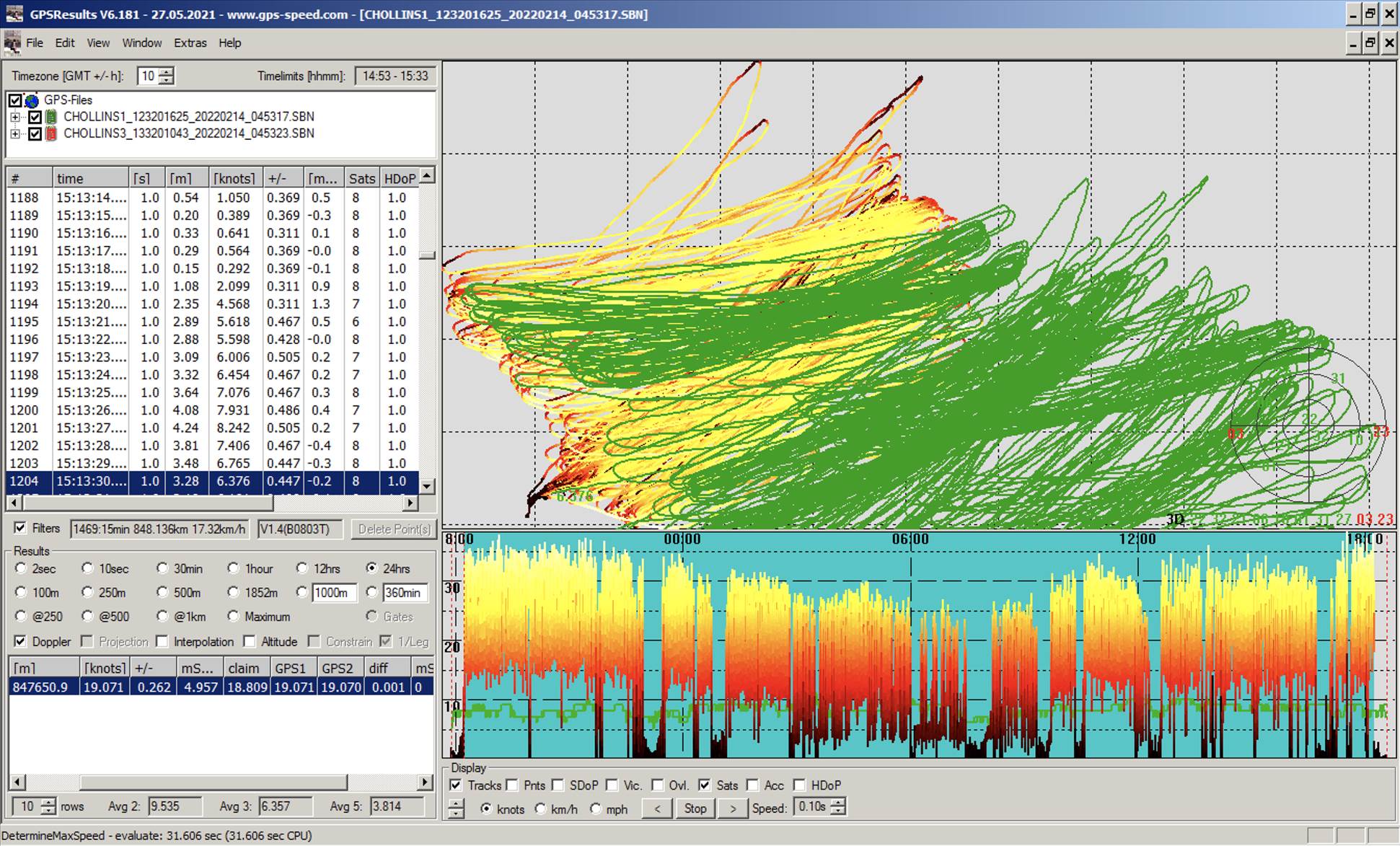Click the red CHOLLINS3 file icon
Viewport: 1400px width, 846px height.
(x=51, y=133)
